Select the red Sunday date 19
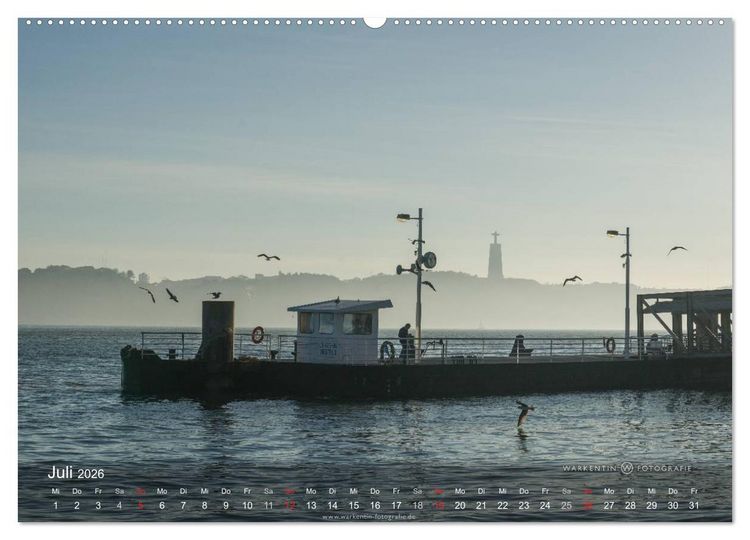Viewport: 750px width, 540px height. pyautogui.click(x=439, y=505)
